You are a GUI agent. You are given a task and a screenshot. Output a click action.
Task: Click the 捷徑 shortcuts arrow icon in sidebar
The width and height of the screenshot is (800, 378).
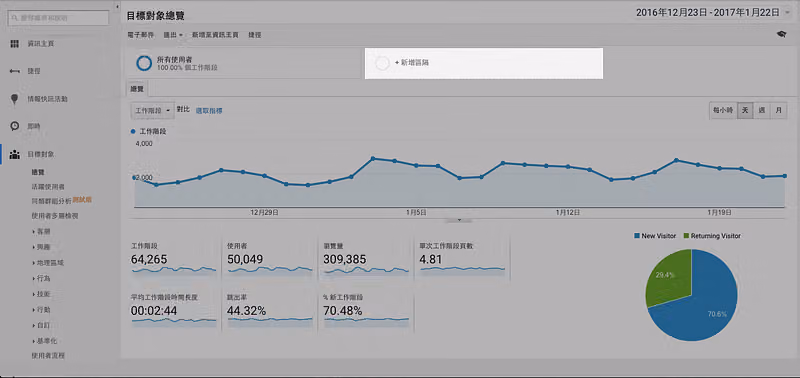pyautogui.click(x=14, y=71)
